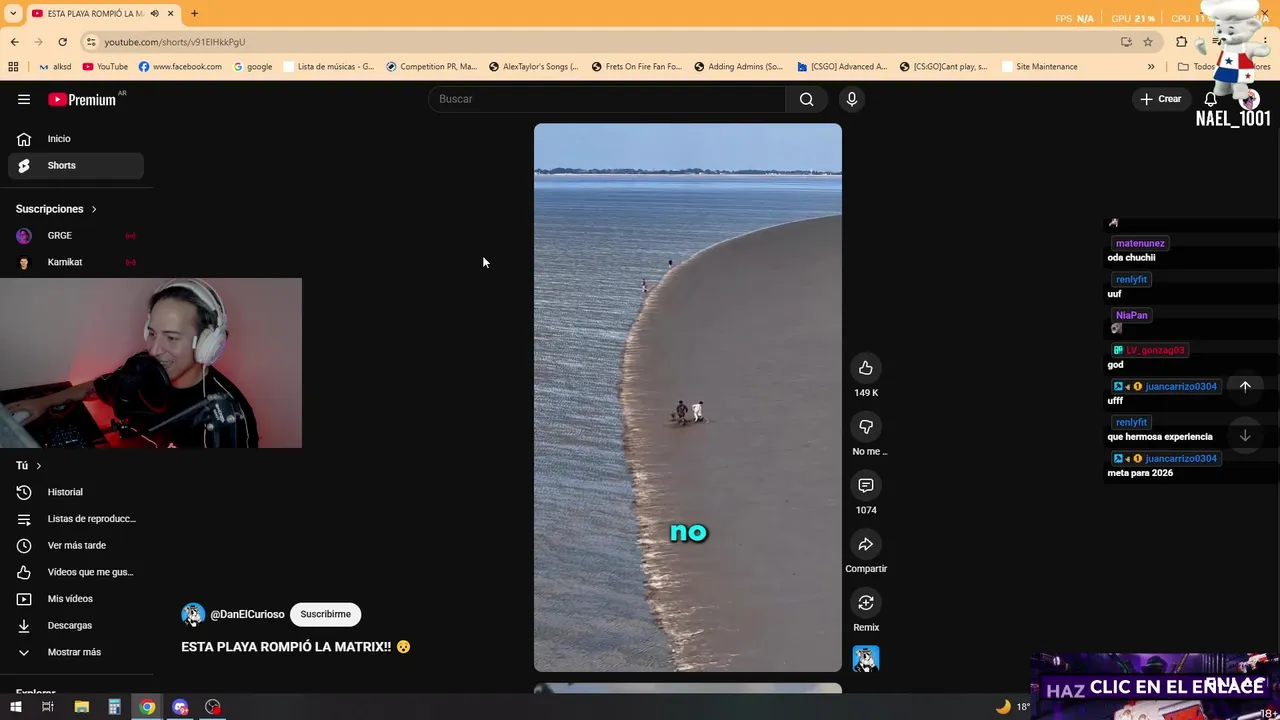Open the Chrome apps grid in bookmarks bar
Screen dimensions: 1280x720
point(13,67)
